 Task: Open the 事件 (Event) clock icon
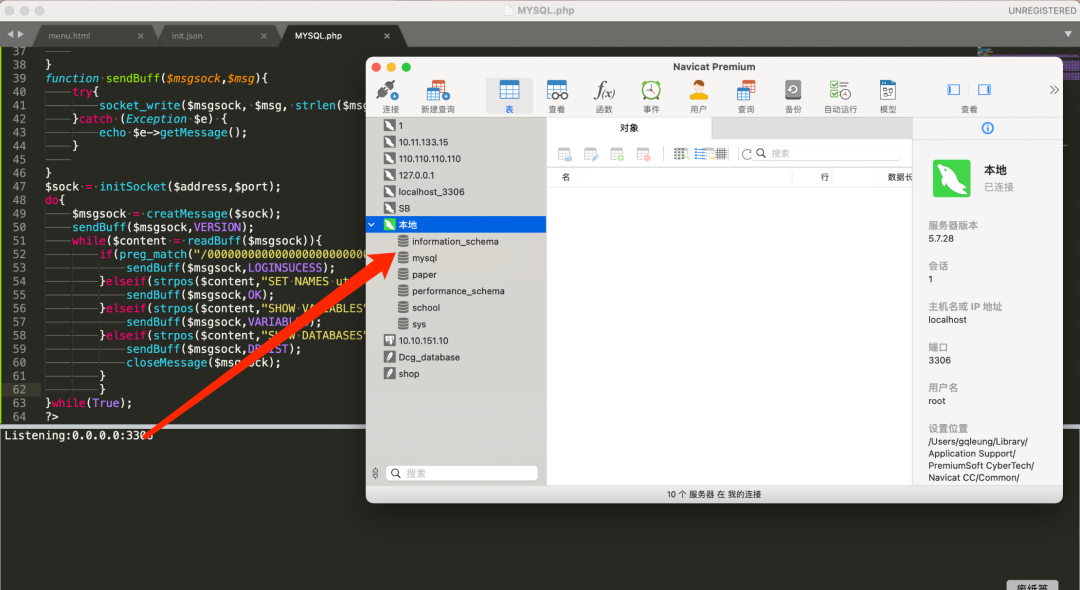651,96
